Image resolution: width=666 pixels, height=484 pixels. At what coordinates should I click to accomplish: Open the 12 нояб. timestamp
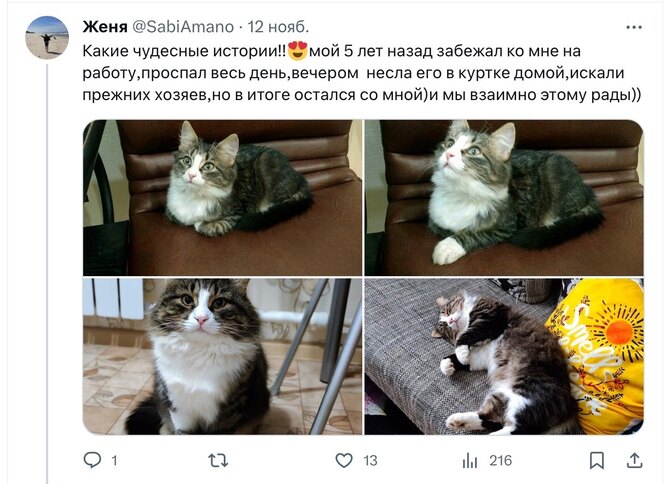tap(278, 27)
